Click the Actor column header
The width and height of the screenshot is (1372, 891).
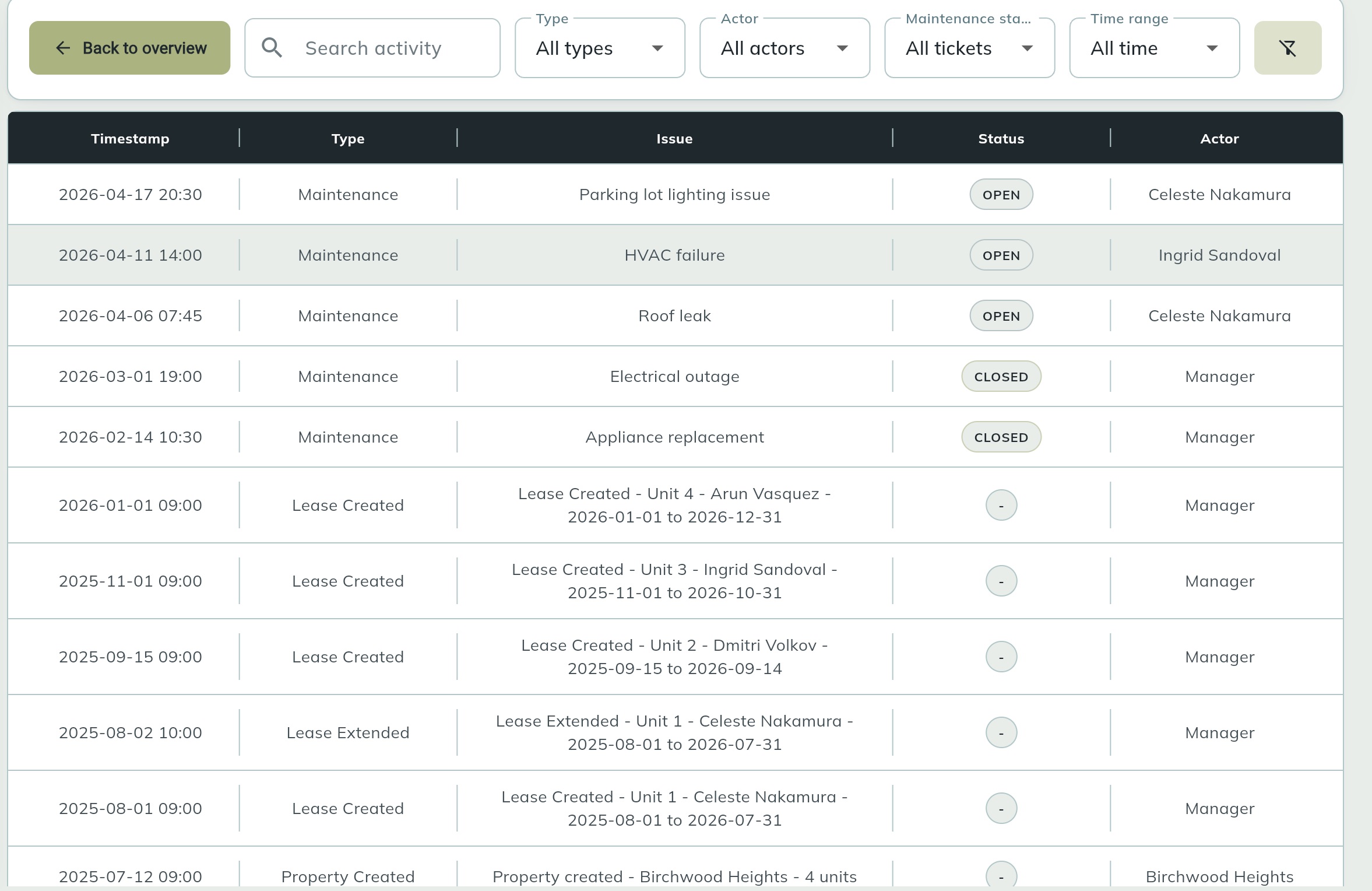click(x=1219, y=139)
